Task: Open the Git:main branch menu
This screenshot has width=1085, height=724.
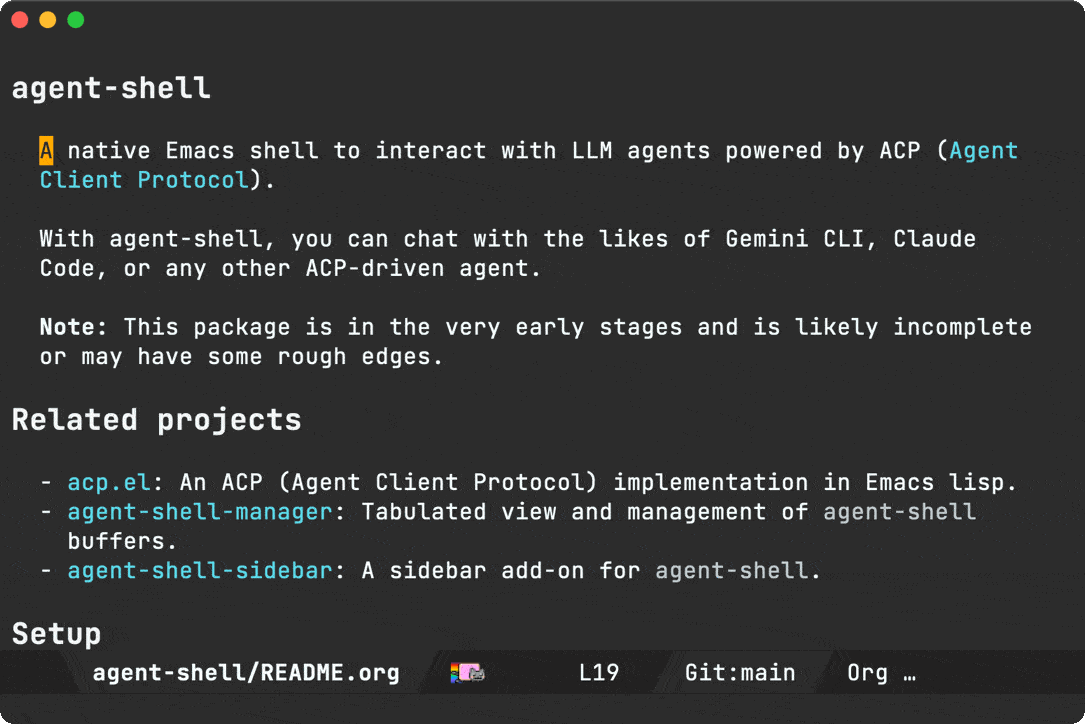Action: pyautogui.click(x=740, y=673)
